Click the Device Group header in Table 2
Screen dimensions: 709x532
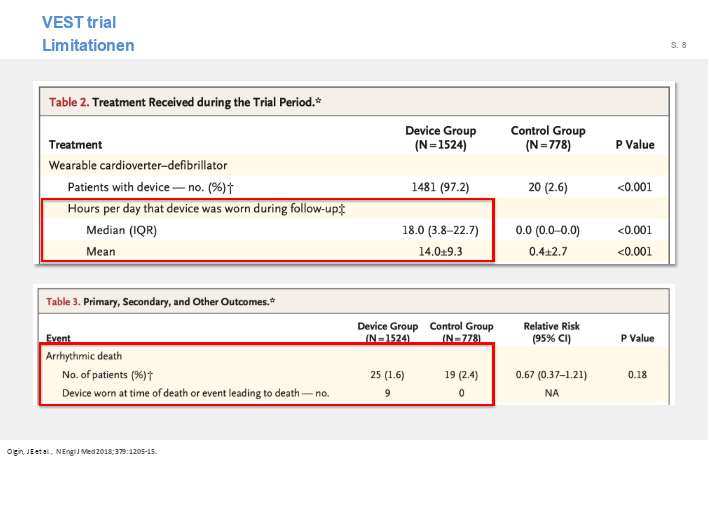[x=440, y=138]
